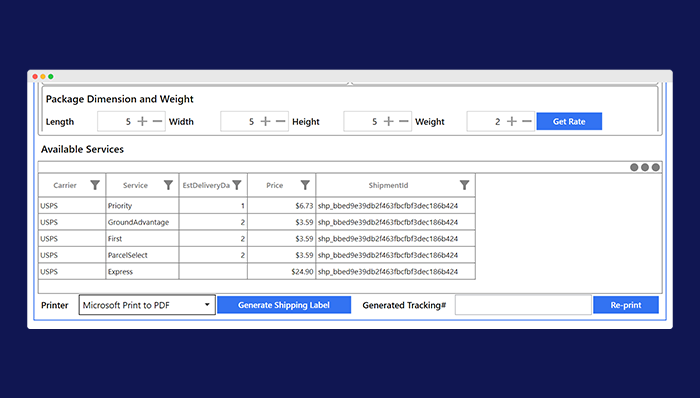Click the USPS carrier cell in Express row
The image size is (700, 398).
click(72, 271)
